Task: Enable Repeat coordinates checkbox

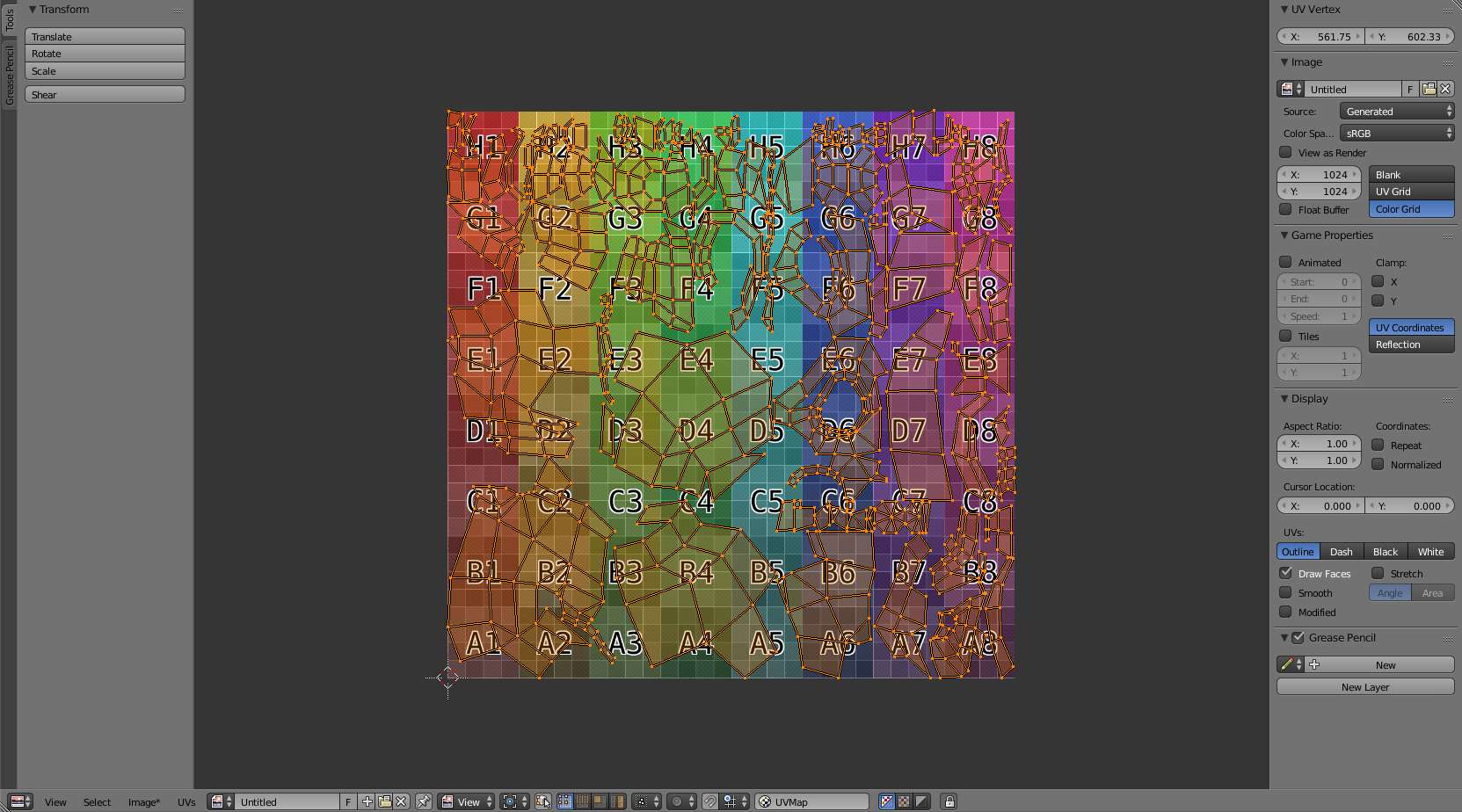Action: pos(1378,445)
